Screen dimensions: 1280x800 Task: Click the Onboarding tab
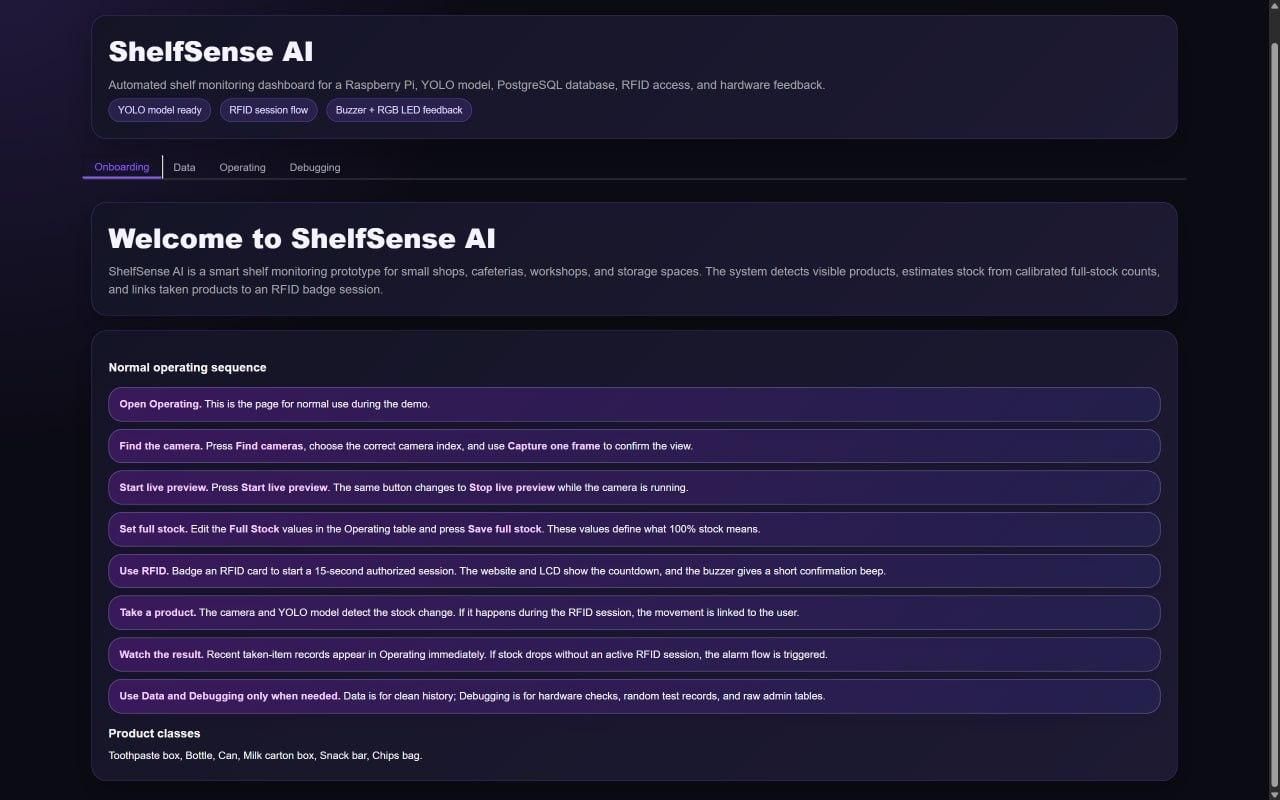point(122,167)
